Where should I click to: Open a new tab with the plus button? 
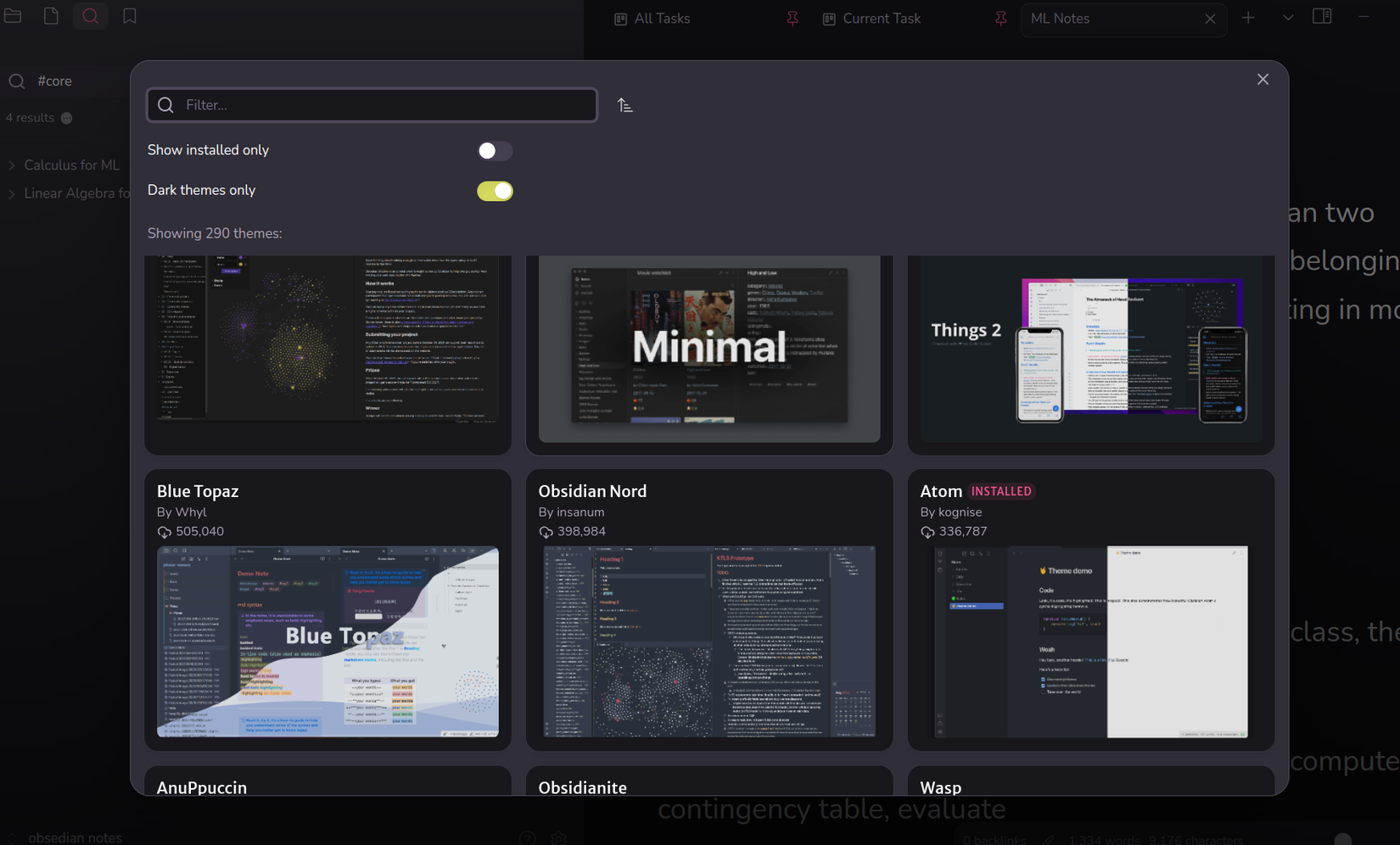1248,16
